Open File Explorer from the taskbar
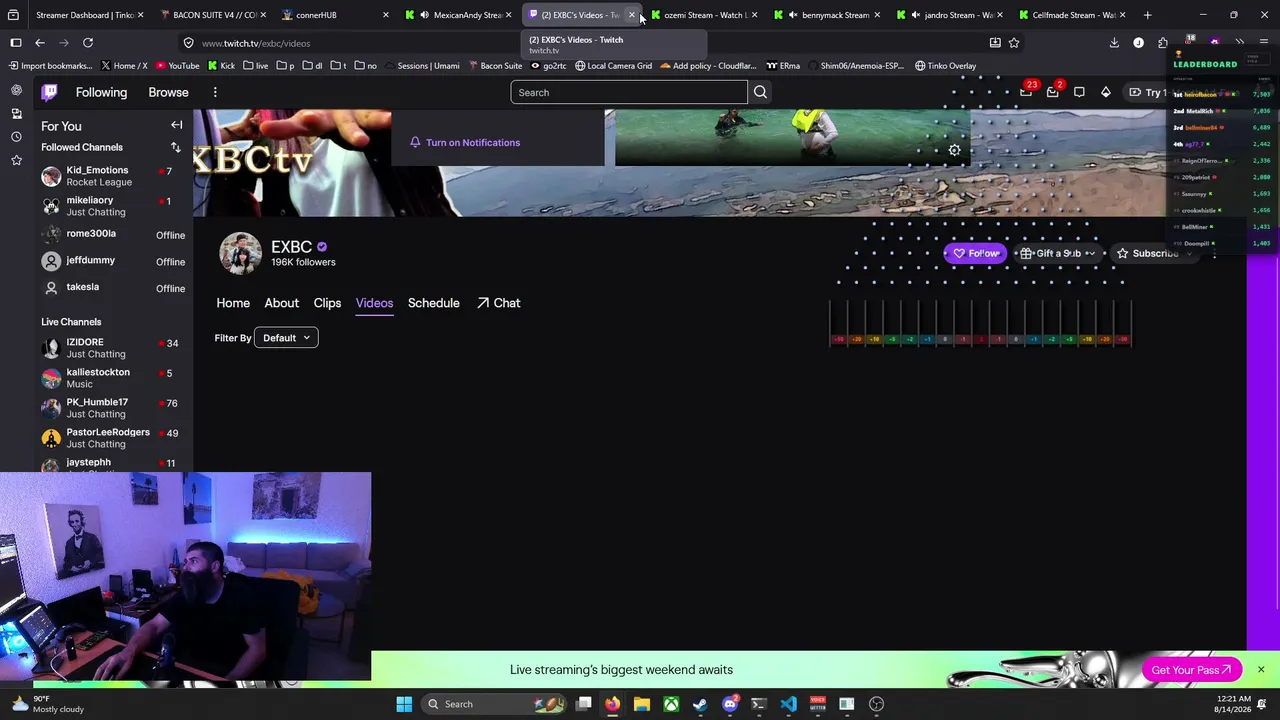The image size is (1280, 720). [x=642, y=704]
